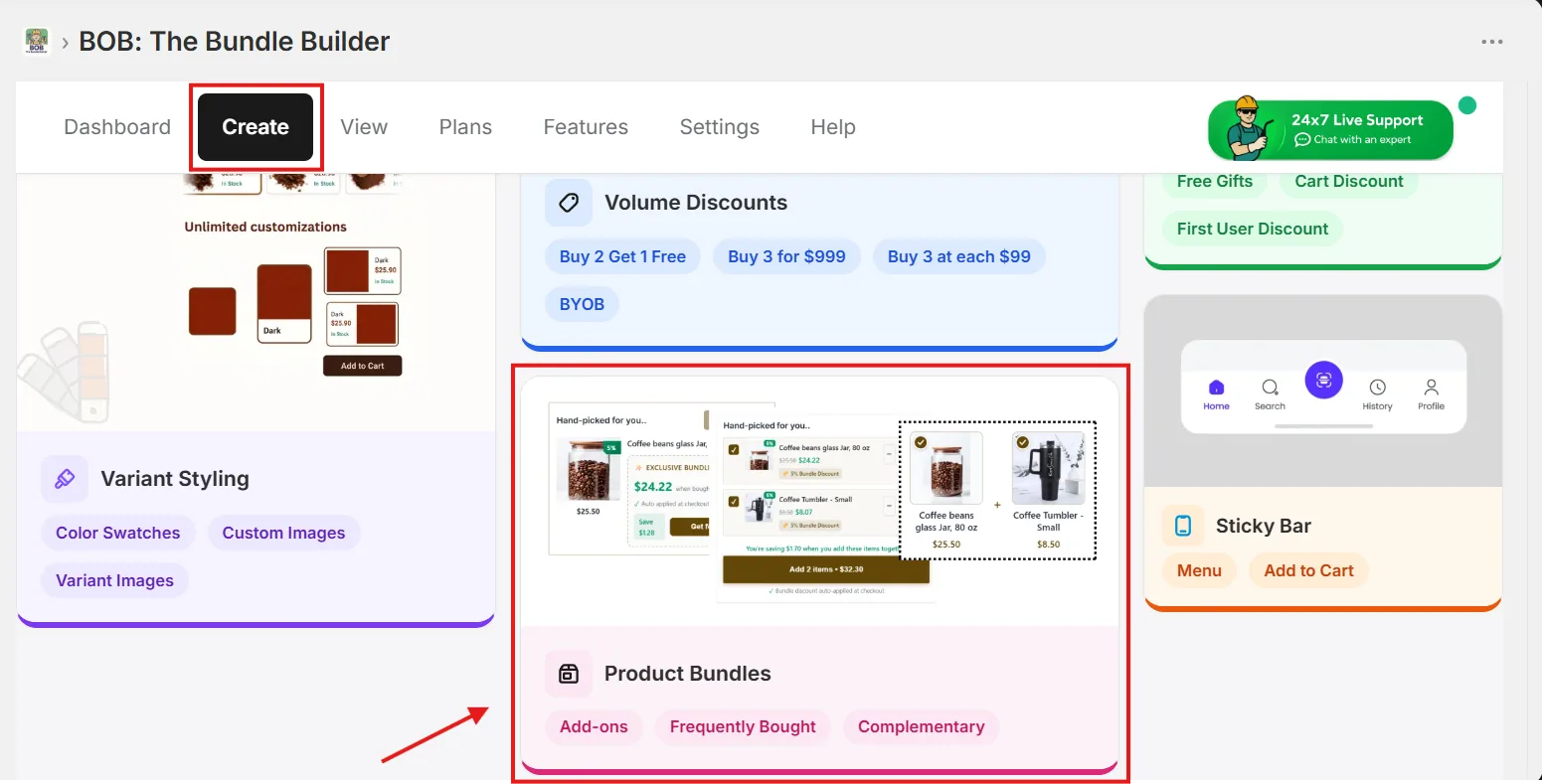Open the Plans tab

click(x=465, y=127)
